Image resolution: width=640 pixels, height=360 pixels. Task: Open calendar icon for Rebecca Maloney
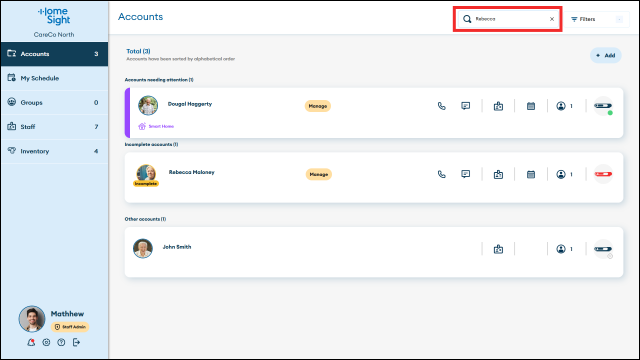(531, 174)
